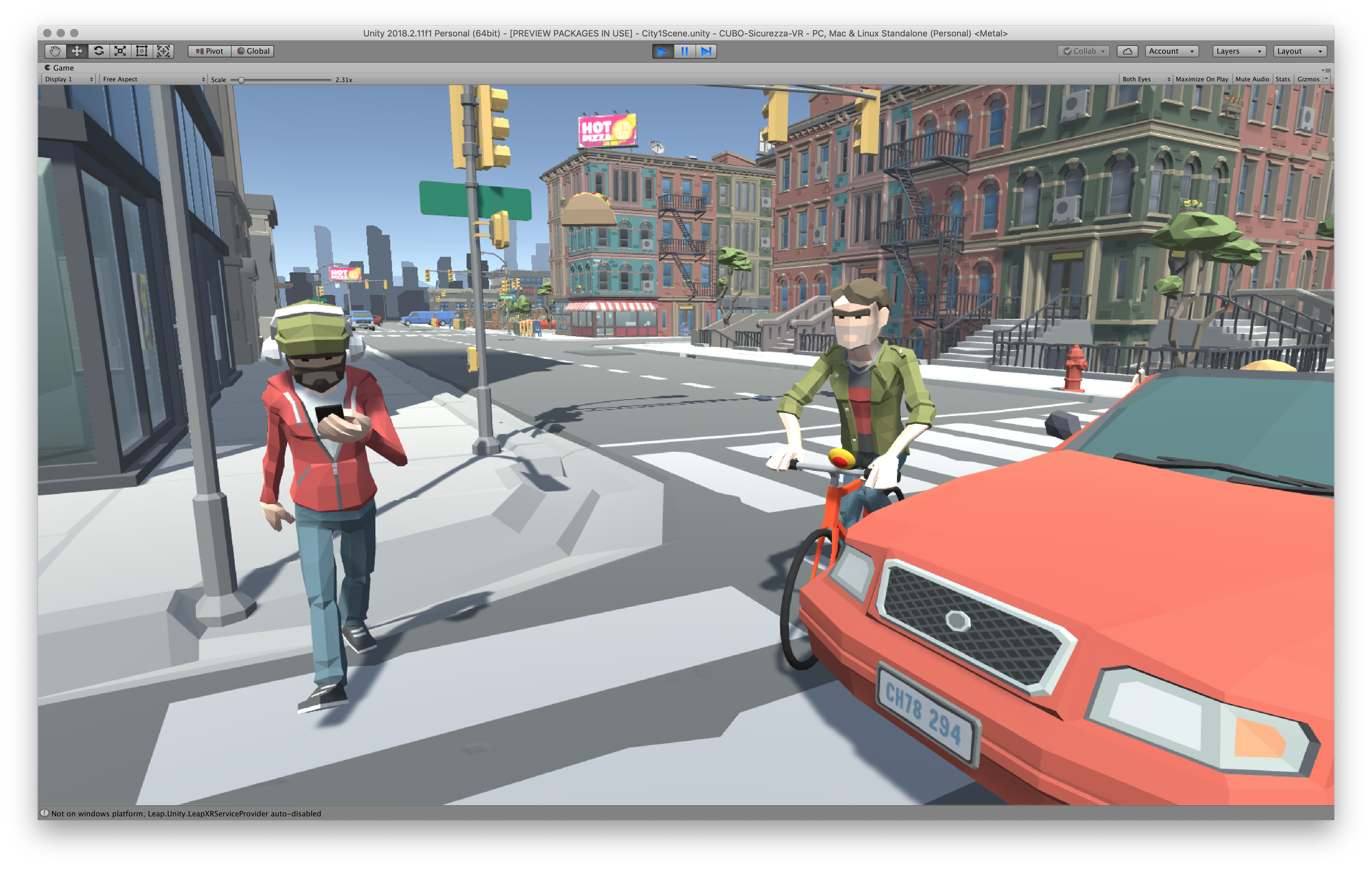Toggle Pivot handle position mode

point(209,51)
